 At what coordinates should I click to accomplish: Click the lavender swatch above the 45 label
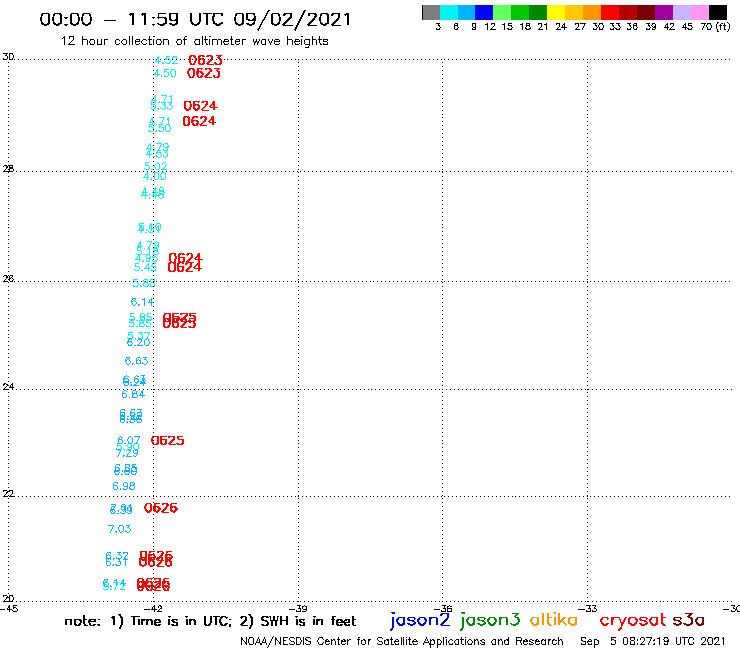(682, 12)
